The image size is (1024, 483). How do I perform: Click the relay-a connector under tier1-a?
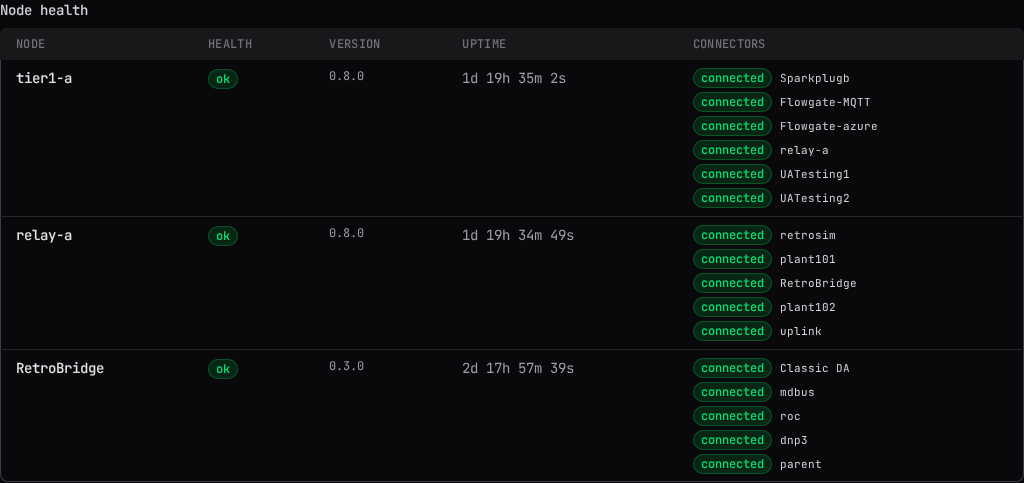point(804,150)
